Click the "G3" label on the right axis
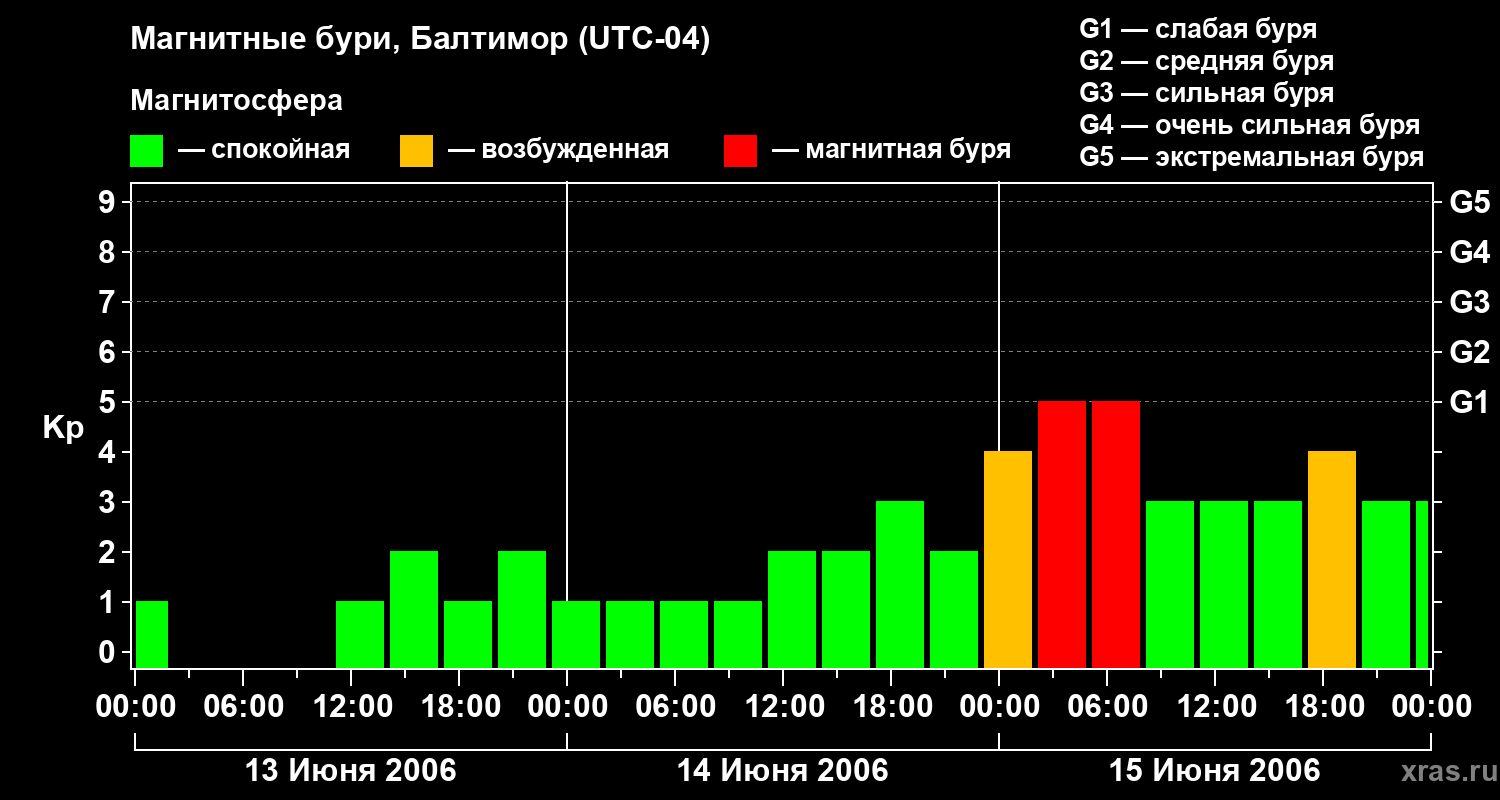Viewport: 1500px width, 800px height. tap(1469, 302)
